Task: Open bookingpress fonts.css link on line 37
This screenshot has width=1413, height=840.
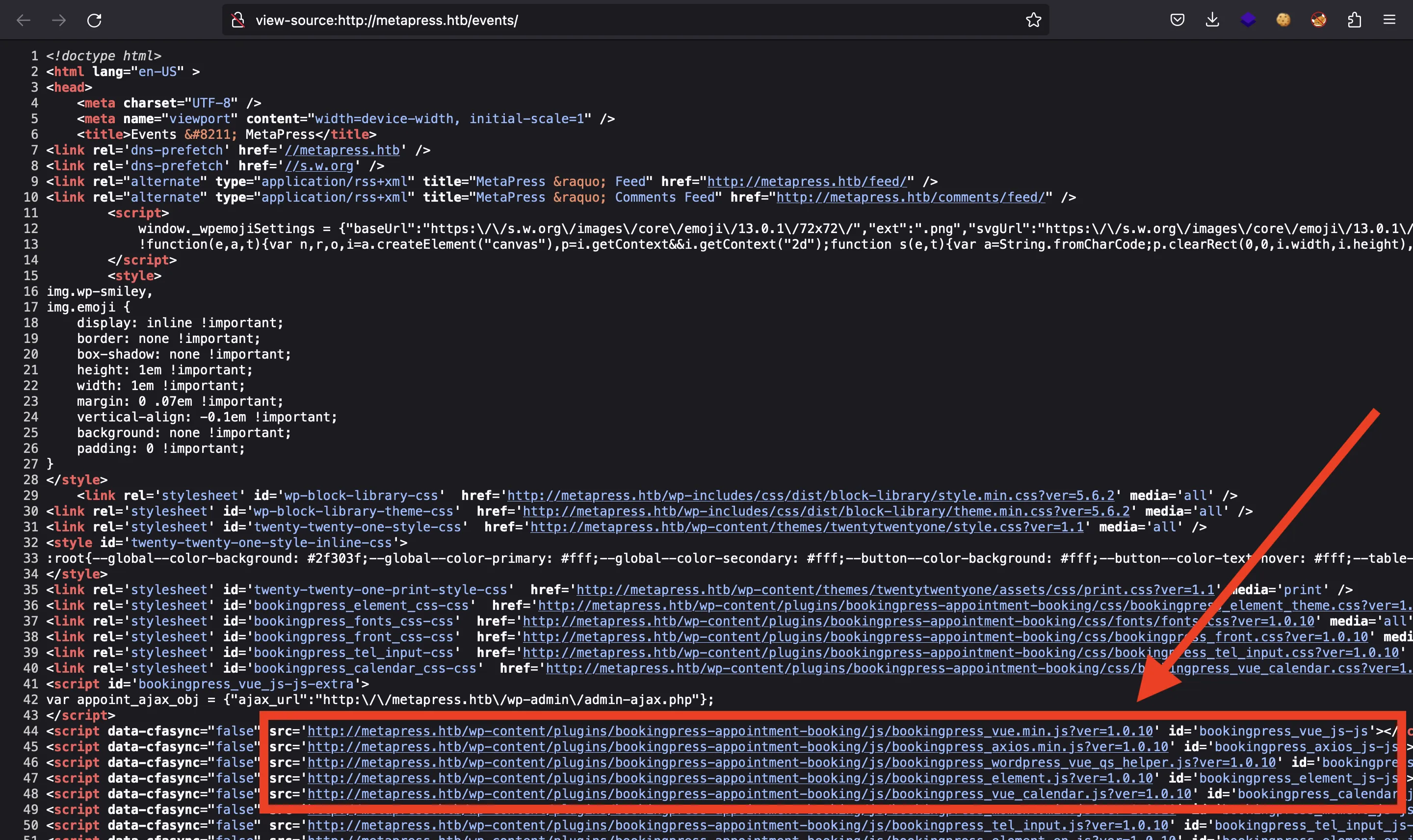Action: point(918,622)
